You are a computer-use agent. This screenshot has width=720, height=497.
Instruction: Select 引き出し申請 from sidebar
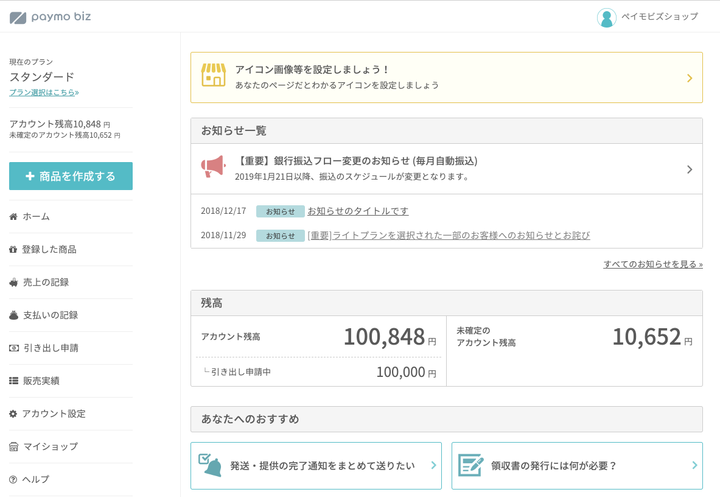(50, 348)
